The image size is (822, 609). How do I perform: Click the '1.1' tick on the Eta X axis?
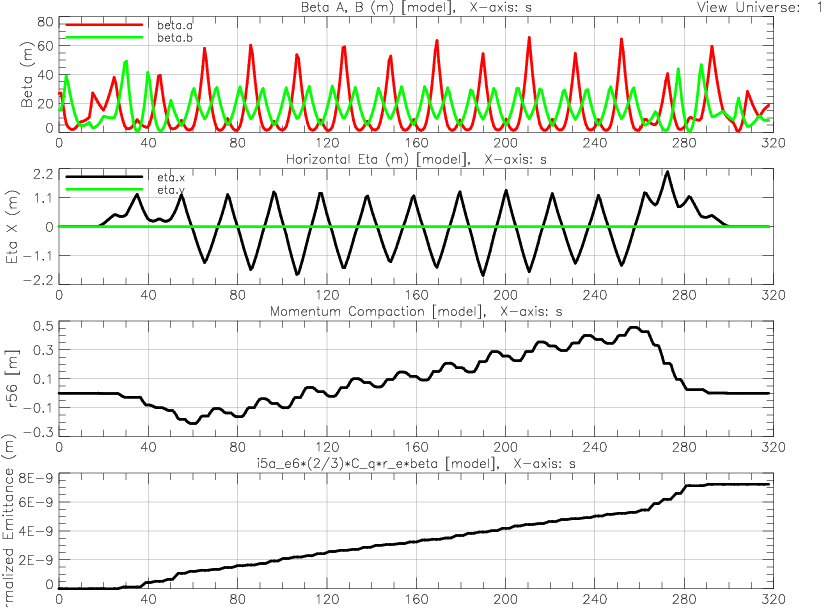(44, 198)
